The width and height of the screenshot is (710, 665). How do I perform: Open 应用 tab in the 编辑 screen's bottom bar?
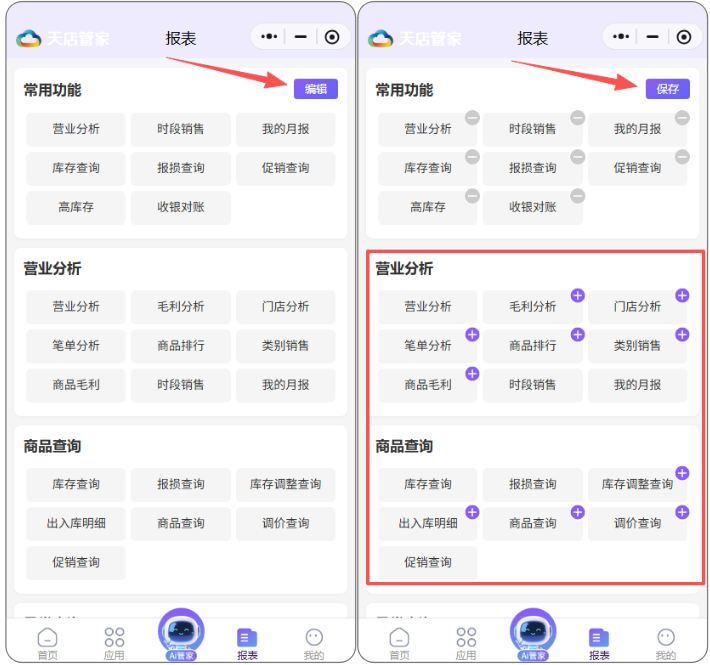(x=114, y=643)
